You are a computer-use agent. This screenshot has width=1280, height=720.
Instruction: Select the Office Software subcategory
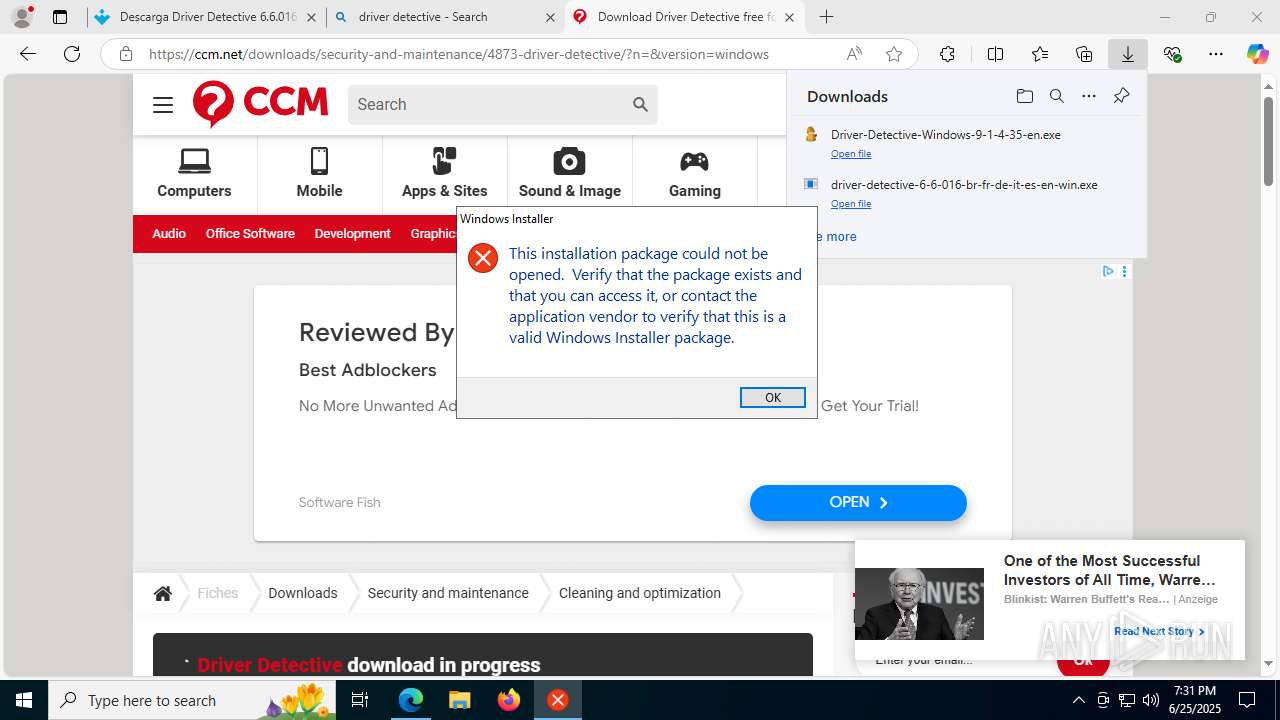click(x=250, y=233)
